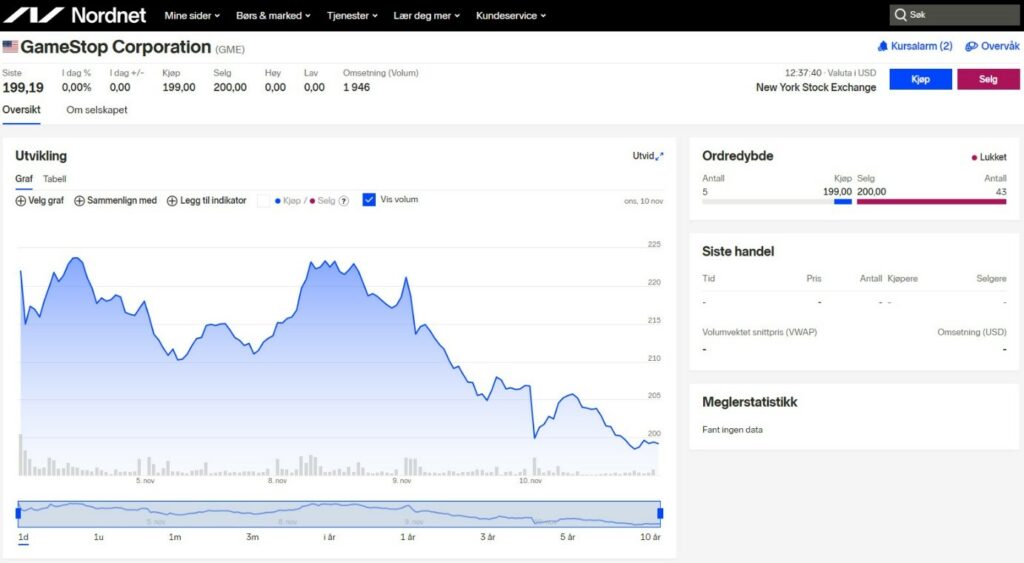
Task: Click the Kjøp/Selg help question mark
Action: [344, 201]
